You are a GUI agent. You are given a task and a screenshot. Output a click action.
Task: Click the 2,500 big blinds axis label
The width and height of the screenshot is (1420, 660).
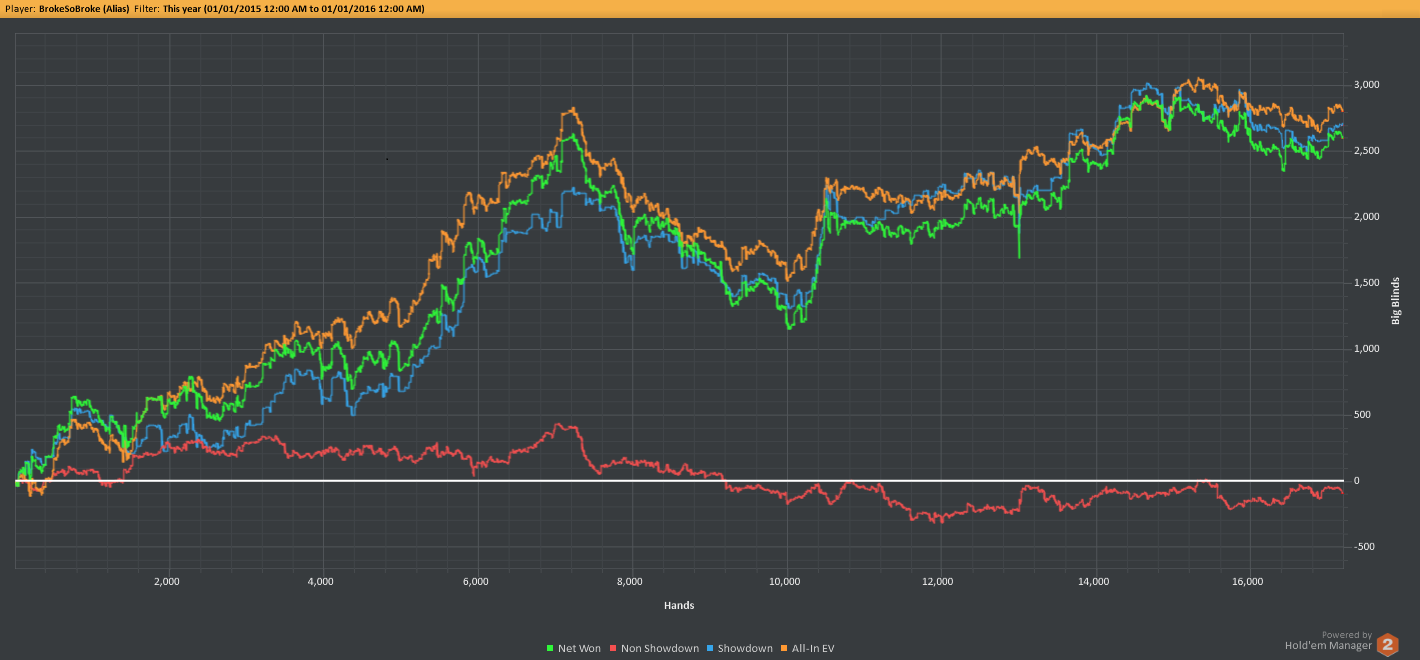1367,151
